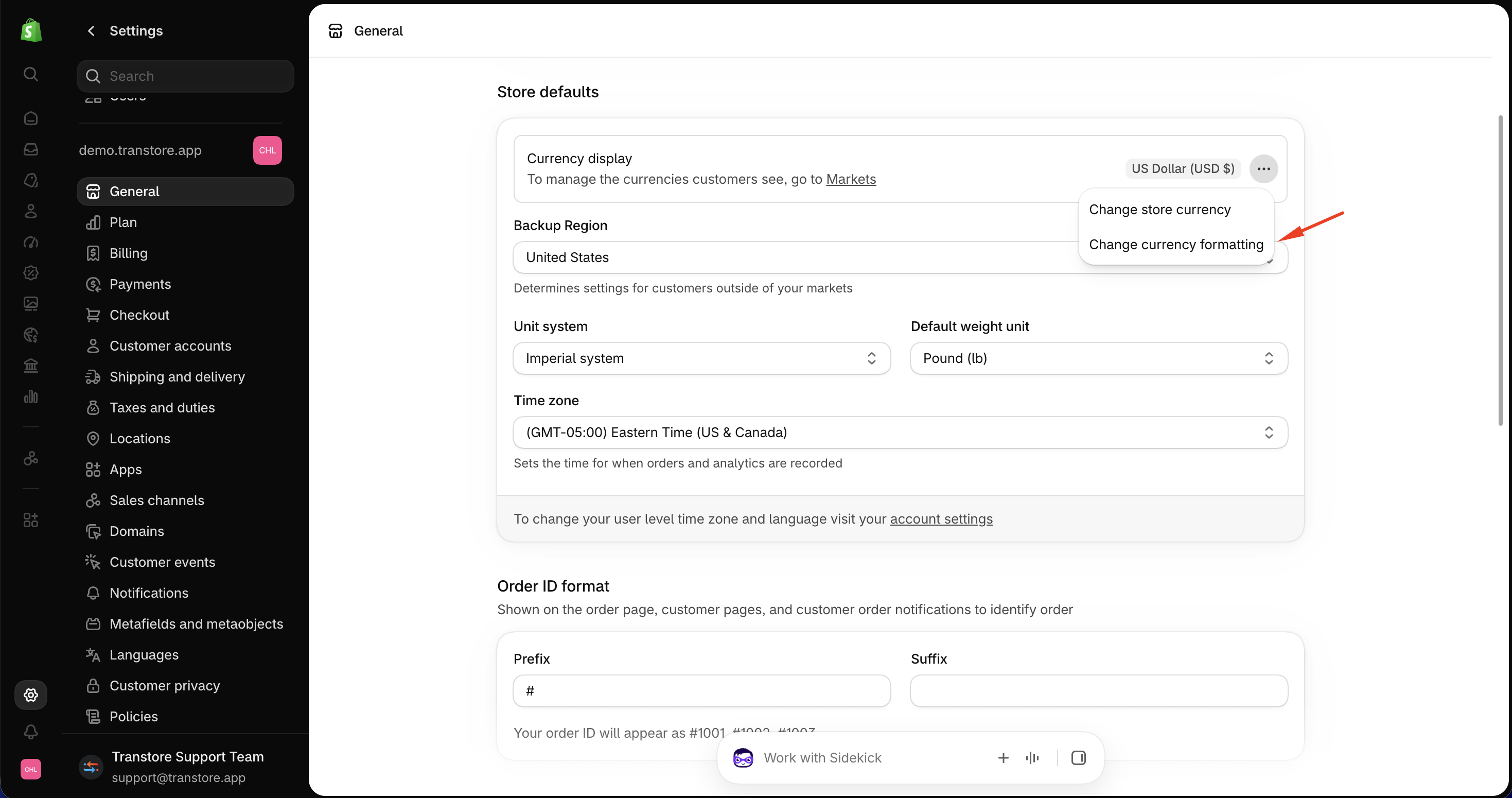
Task: Click the voice waveform icon in Sidekick bar
Action: tap(1032, 757)
